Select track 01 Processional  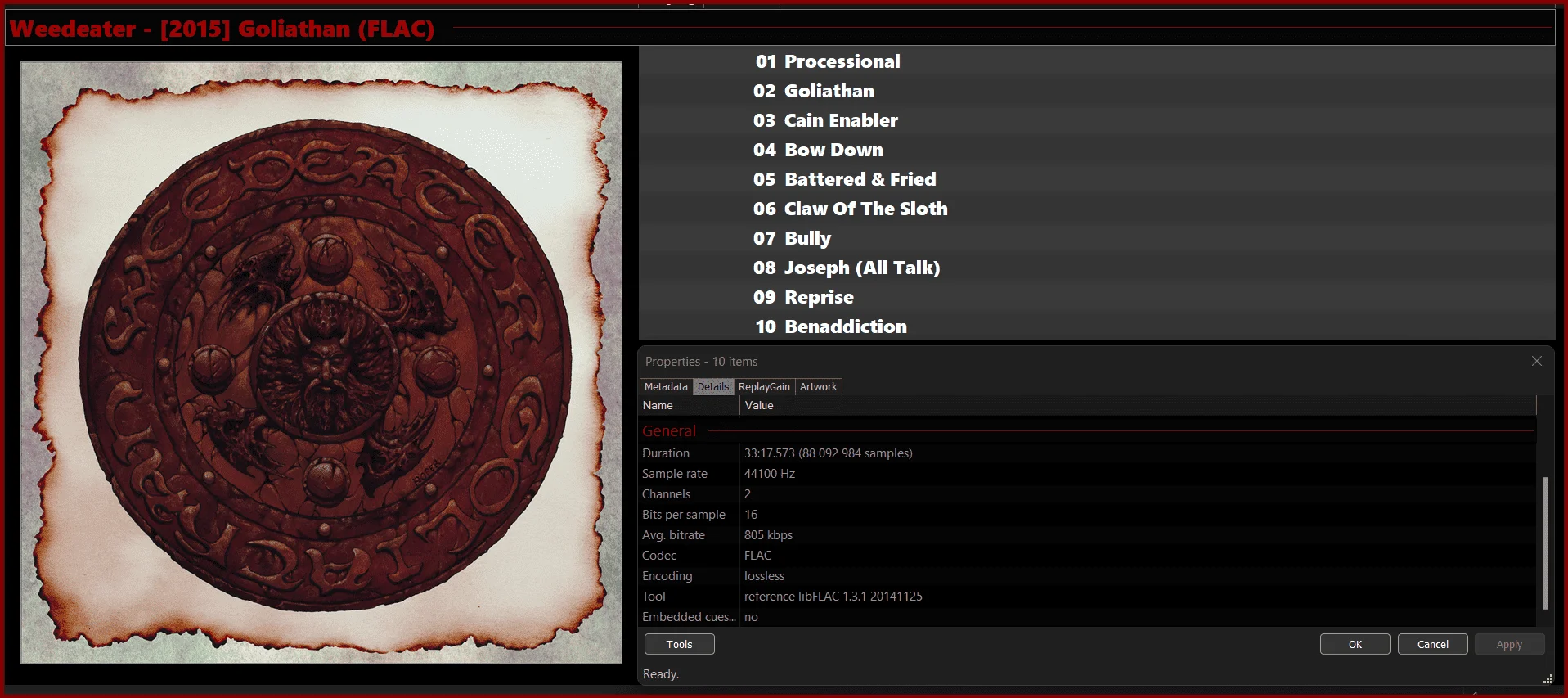[1096, 61]
